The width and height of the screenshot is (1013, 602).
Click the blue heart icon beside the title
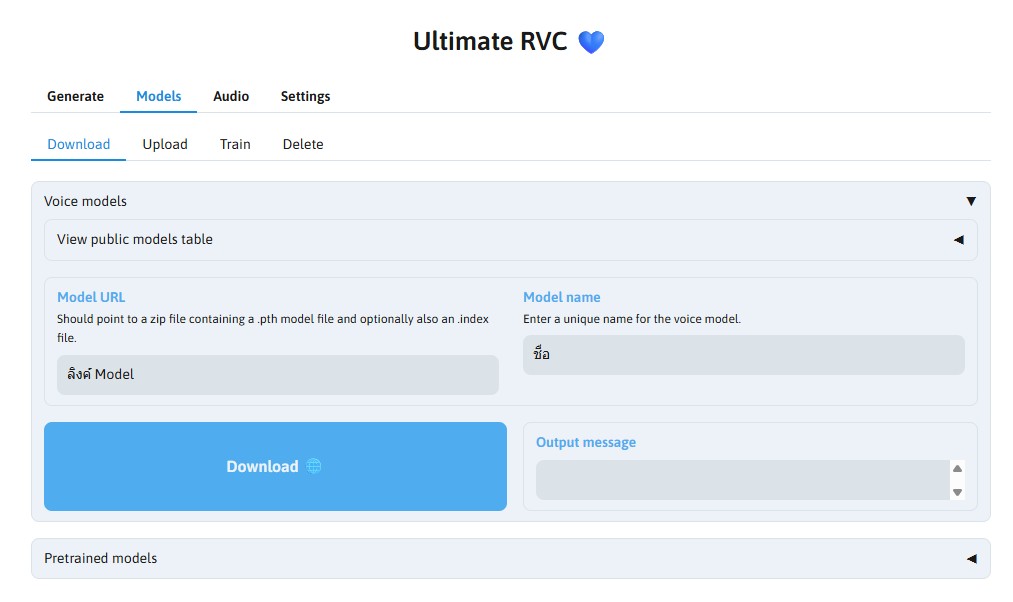click(x=591, y=42)
